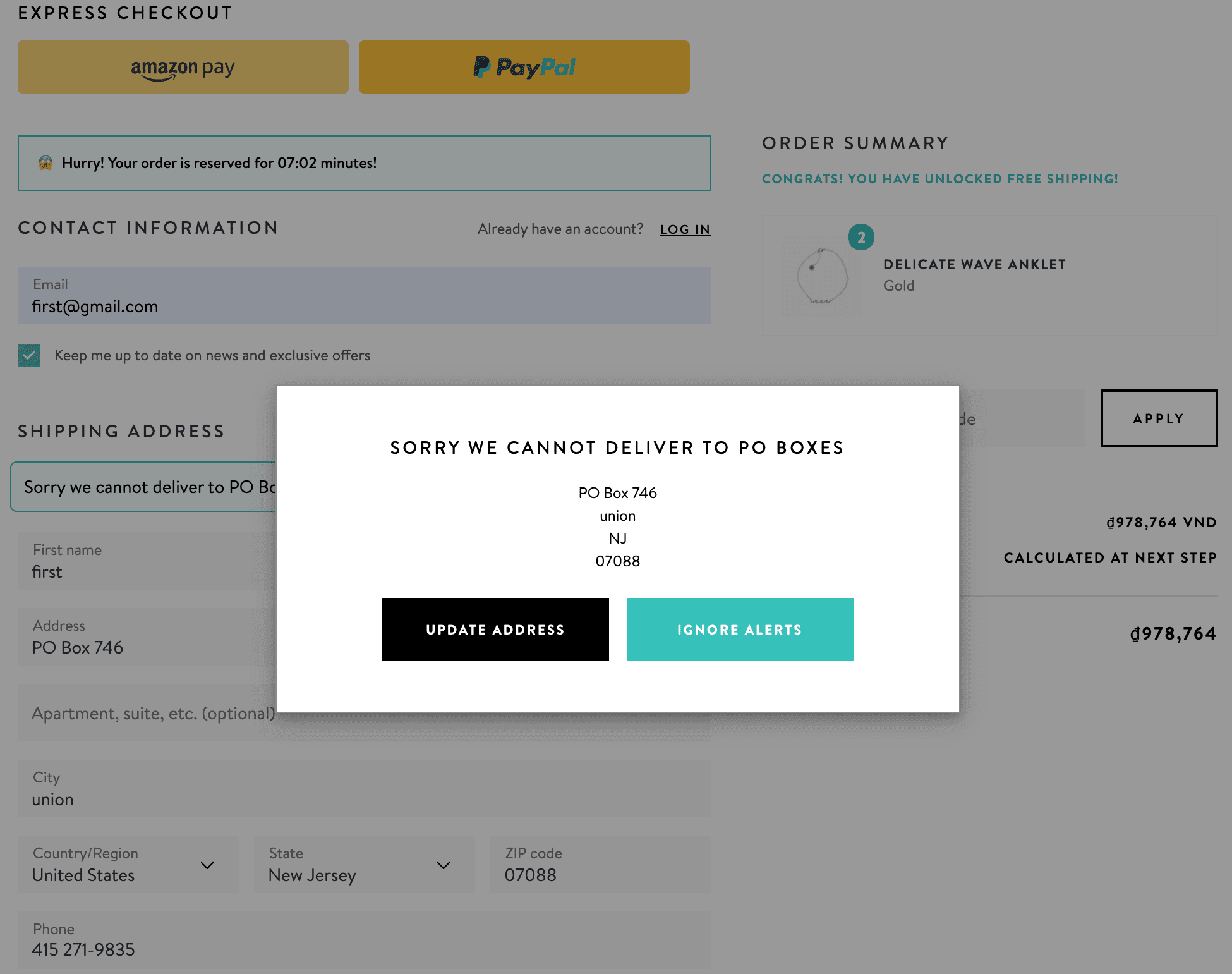The image size is (1232, 974).
Task: Toggle the news and exclusive offers checkbox
Action: coord(29,355)
